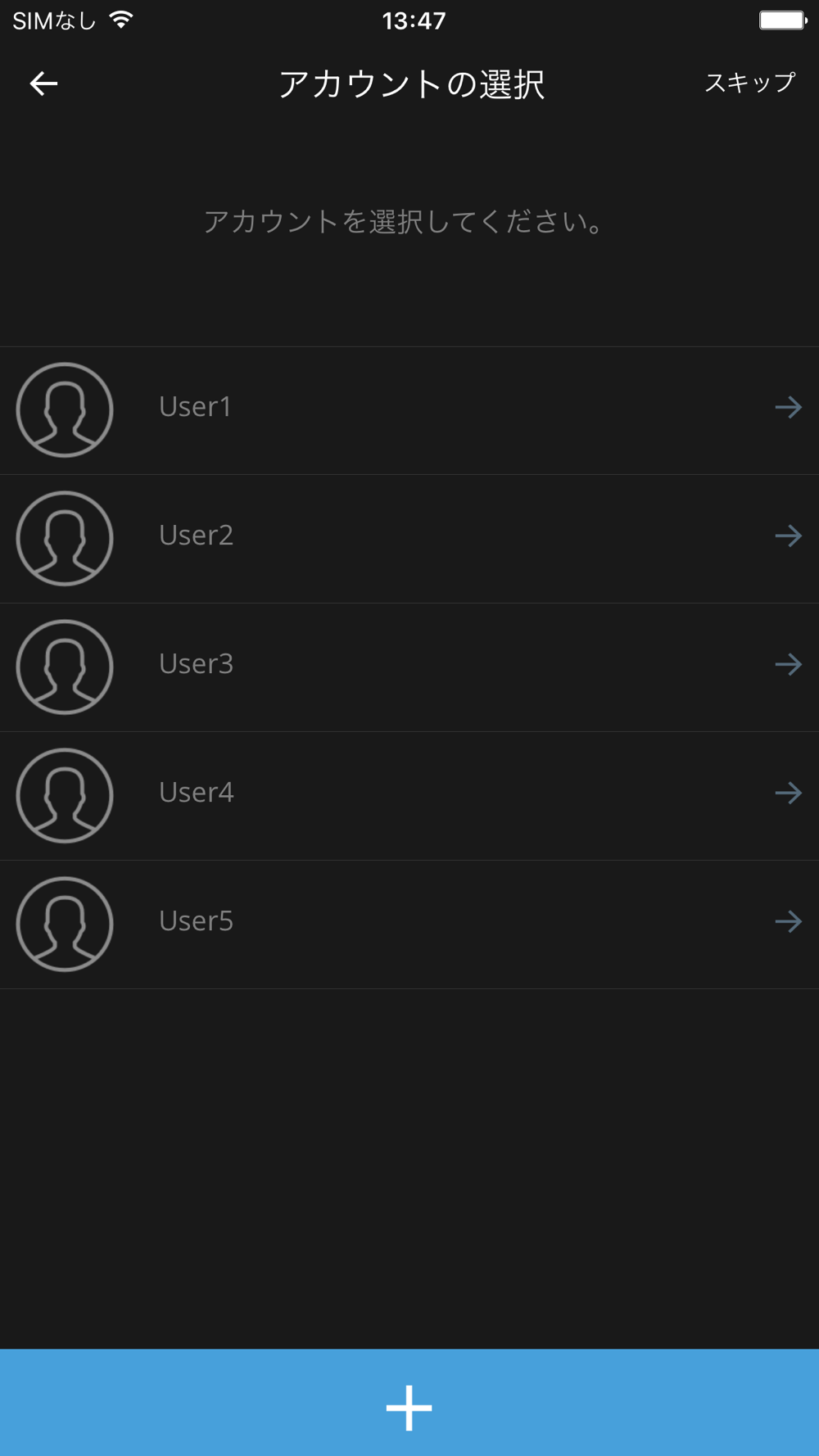Click User1 avatar icon
The width and height of the screenshot is (819, 1456).
[65, 410]
